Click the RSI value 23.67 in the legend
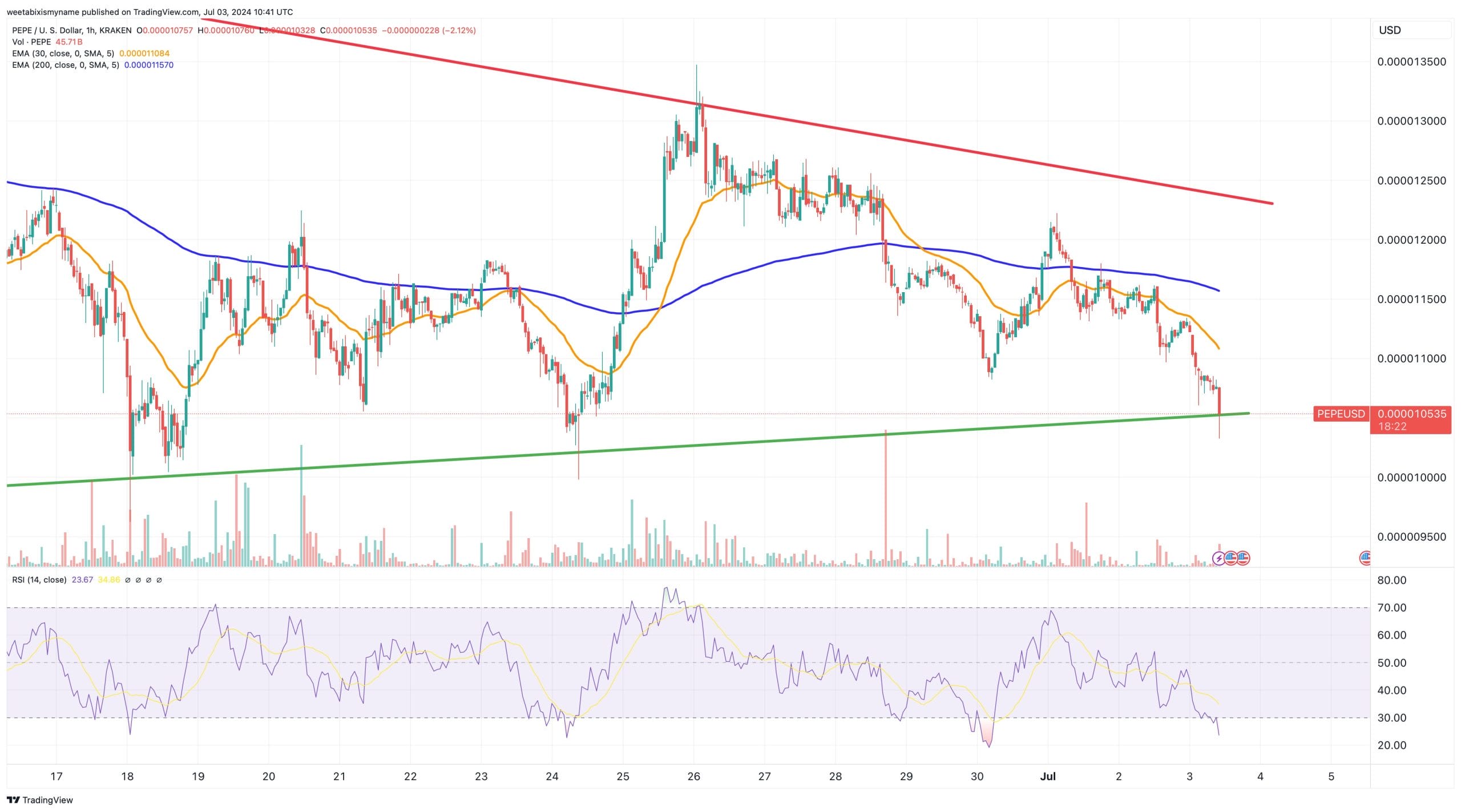The image size is (1461, 812). coord(81,580)
